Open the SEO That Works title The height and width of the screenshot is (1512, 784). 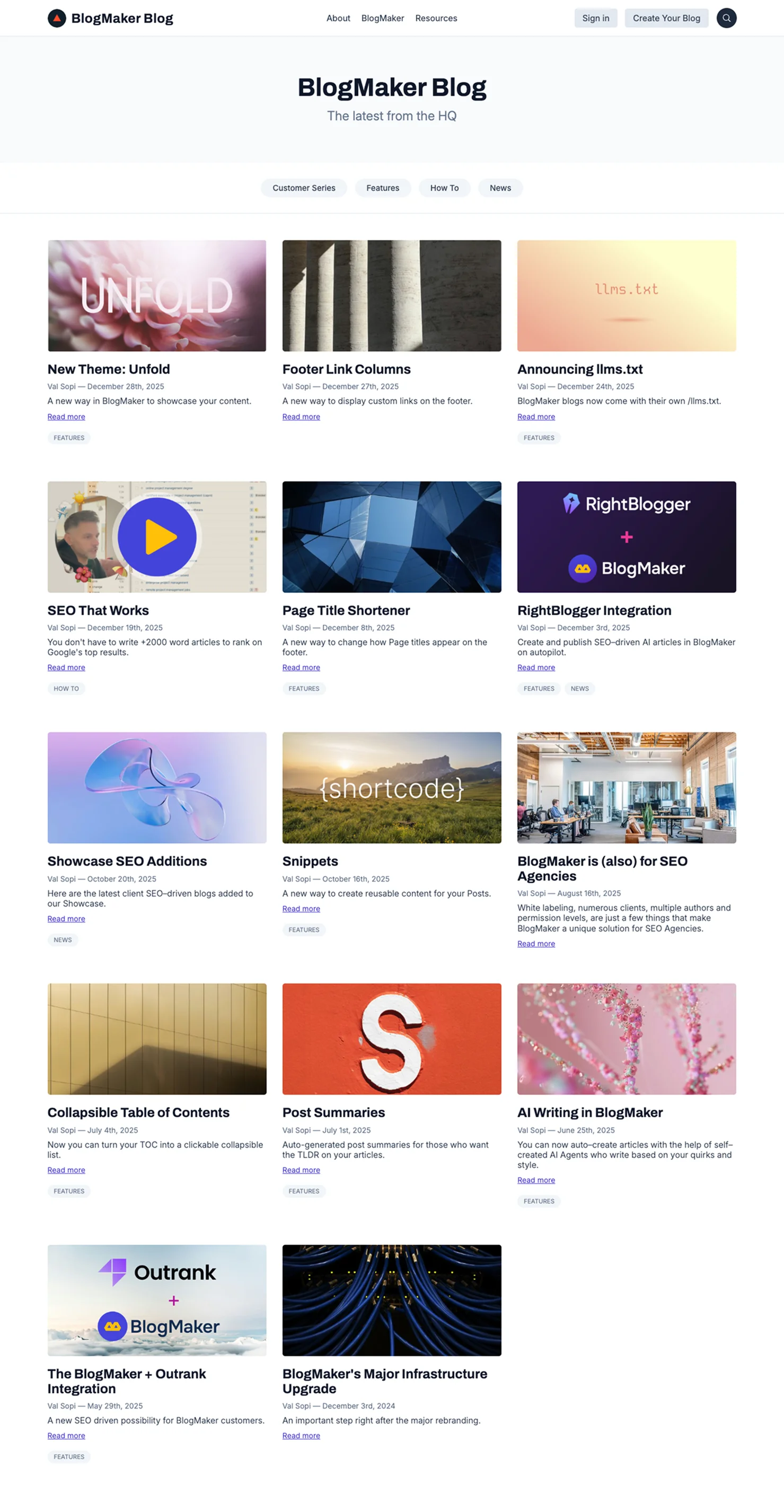[98, 610]
